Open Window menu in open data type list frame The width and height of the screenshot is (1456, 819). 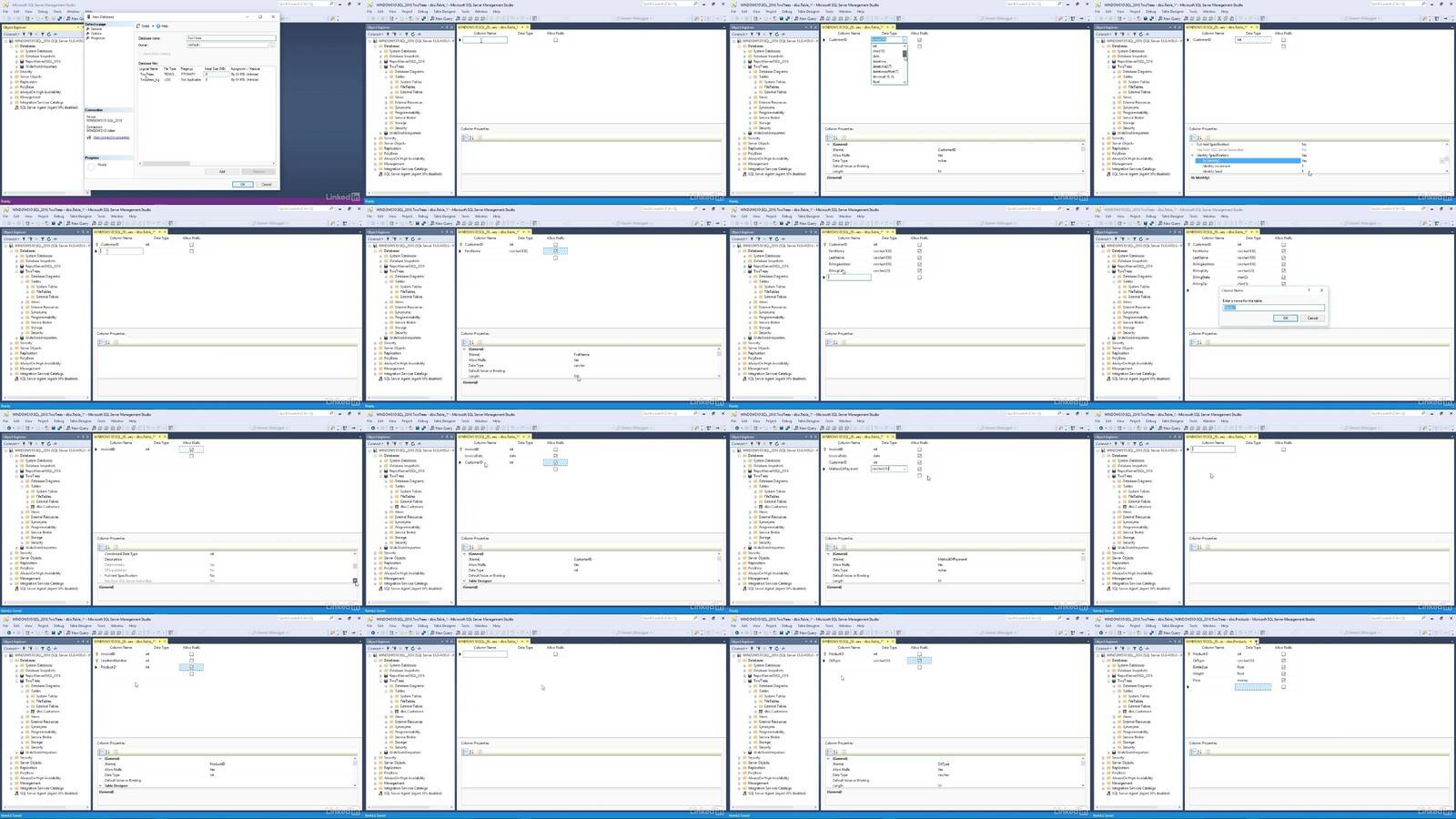[845, 11]
